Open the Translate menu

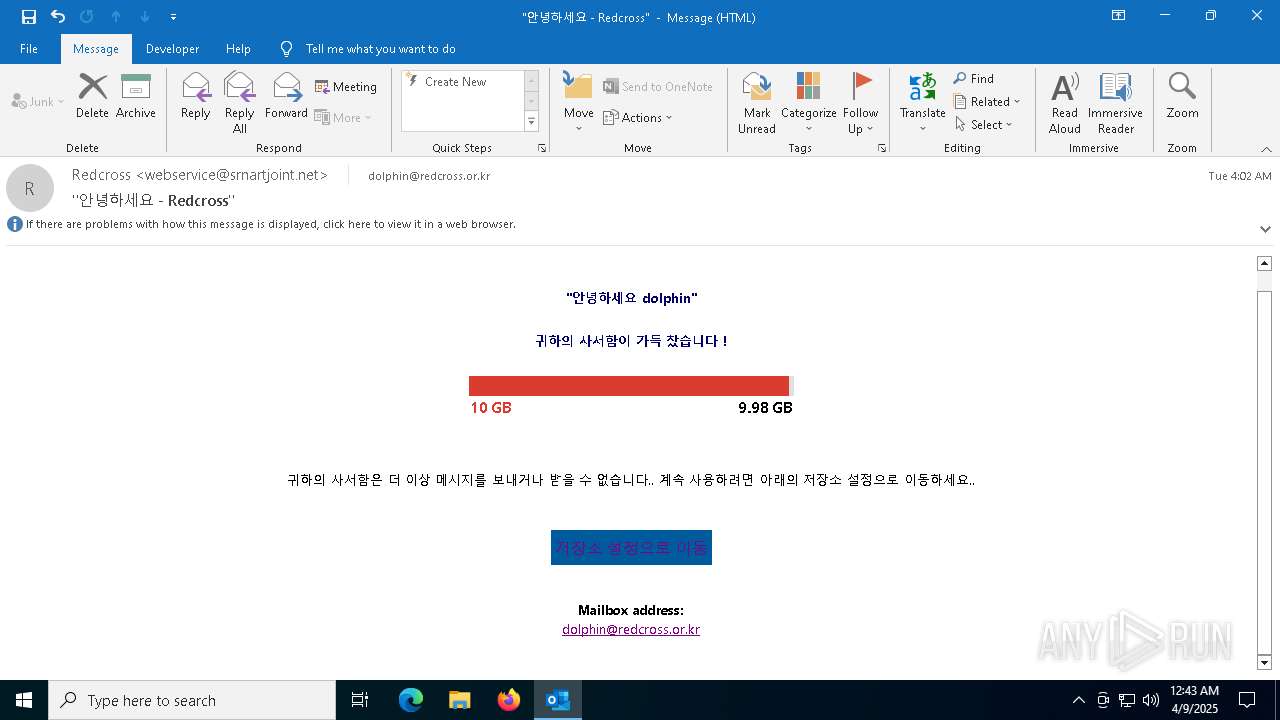tap(923, 101)
